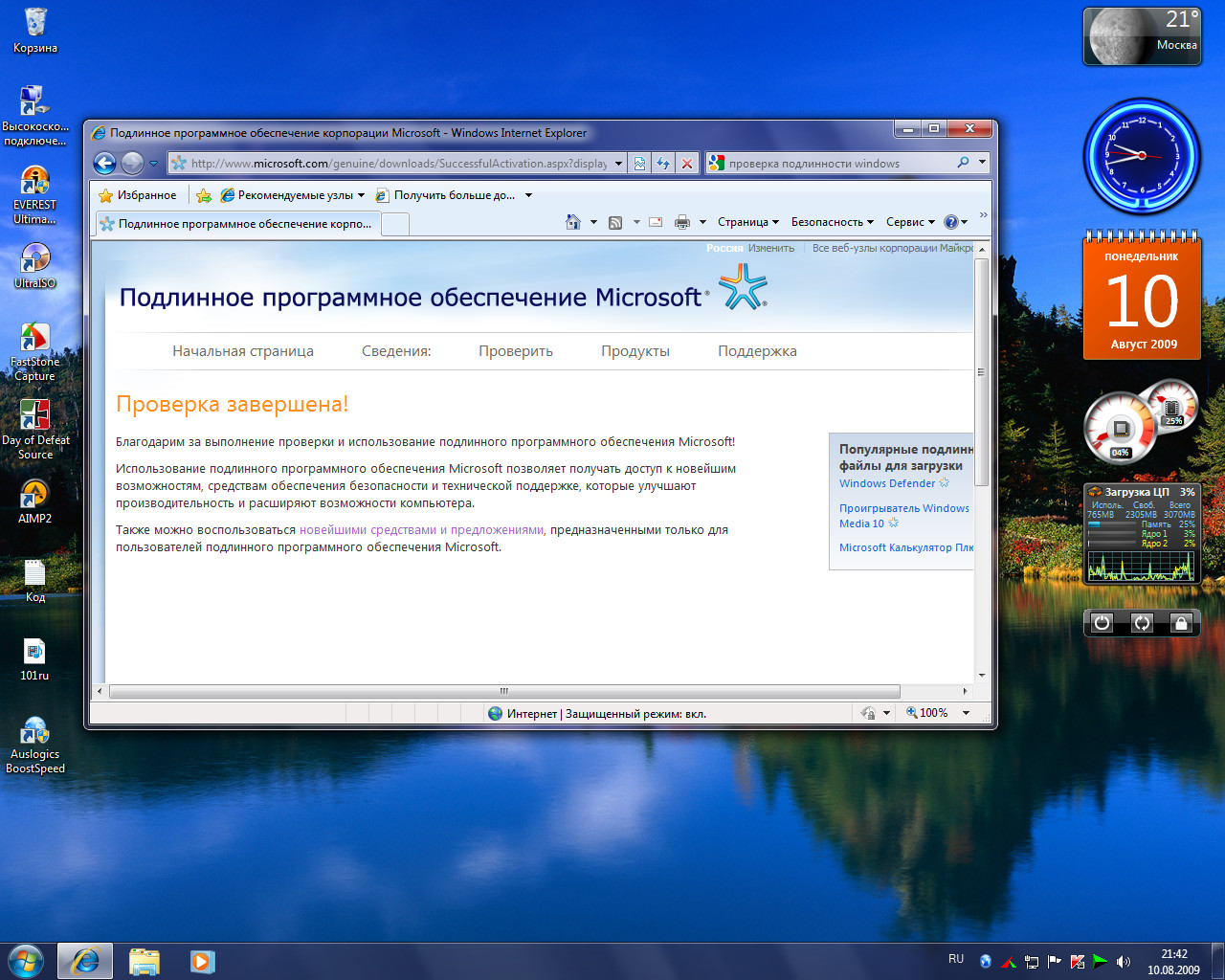Image resolution: width=1225 pixels, height=980 pixels.
Task: Open the recent pages history dropdown
Action: [x=153, y=164]
